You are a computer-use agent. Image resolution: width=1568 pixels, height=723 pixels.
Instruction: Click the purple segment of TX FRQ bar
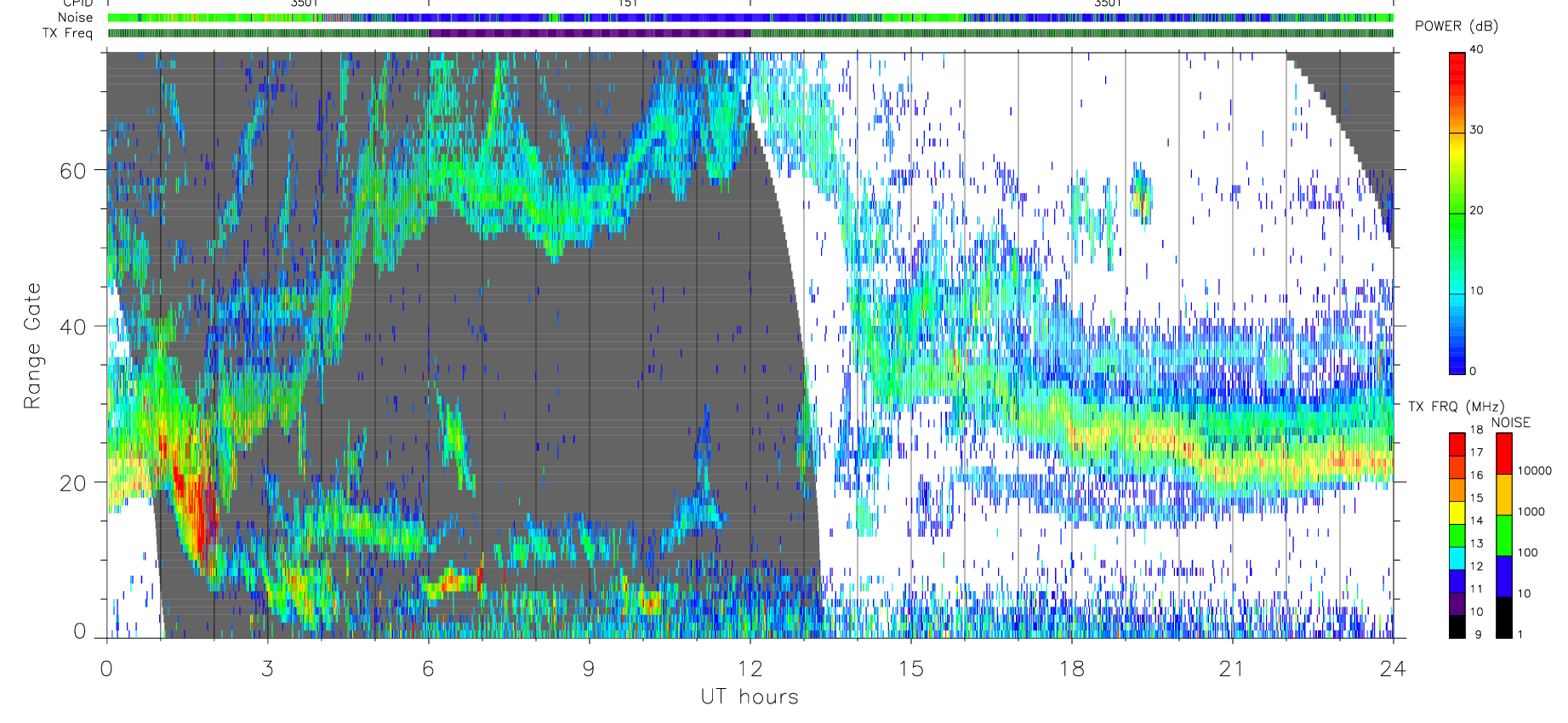[1457, 604]
